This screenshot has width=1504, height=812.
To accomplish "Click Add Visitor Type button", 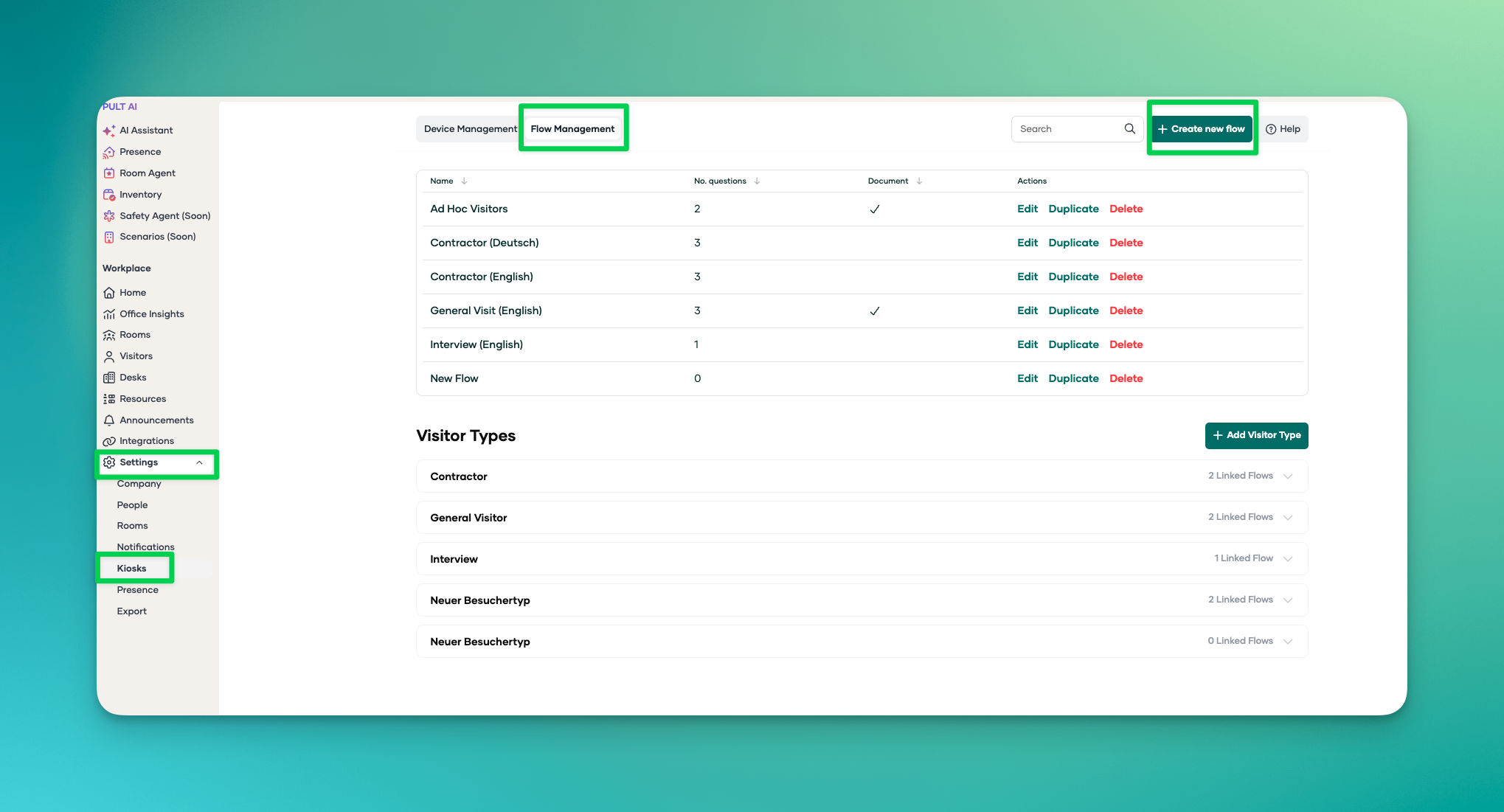I will click(1256, 435).
